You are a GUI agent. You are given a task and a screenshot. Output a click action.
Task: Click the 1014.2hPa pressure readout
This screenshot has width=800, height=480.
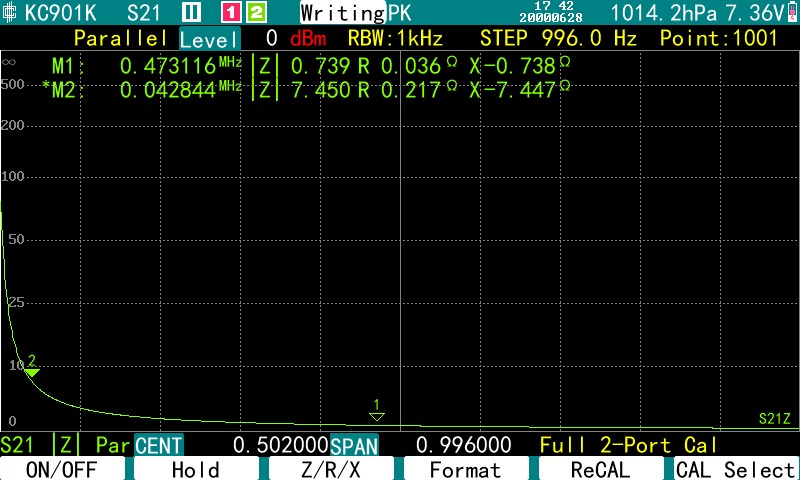click(x=664, y=13)
